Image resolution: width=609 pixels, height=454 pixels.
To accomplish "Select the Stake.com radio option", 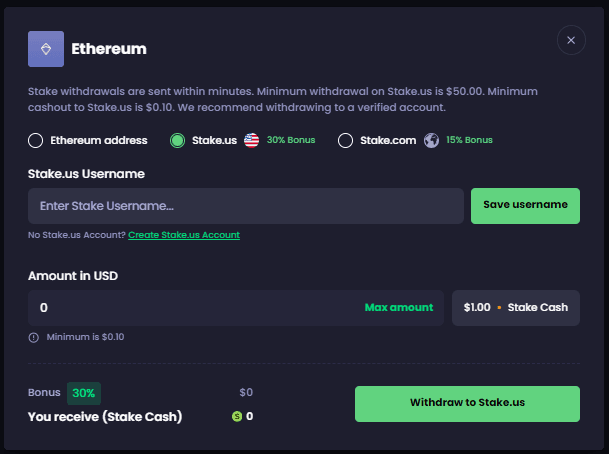I will click(x=346, y=141).
